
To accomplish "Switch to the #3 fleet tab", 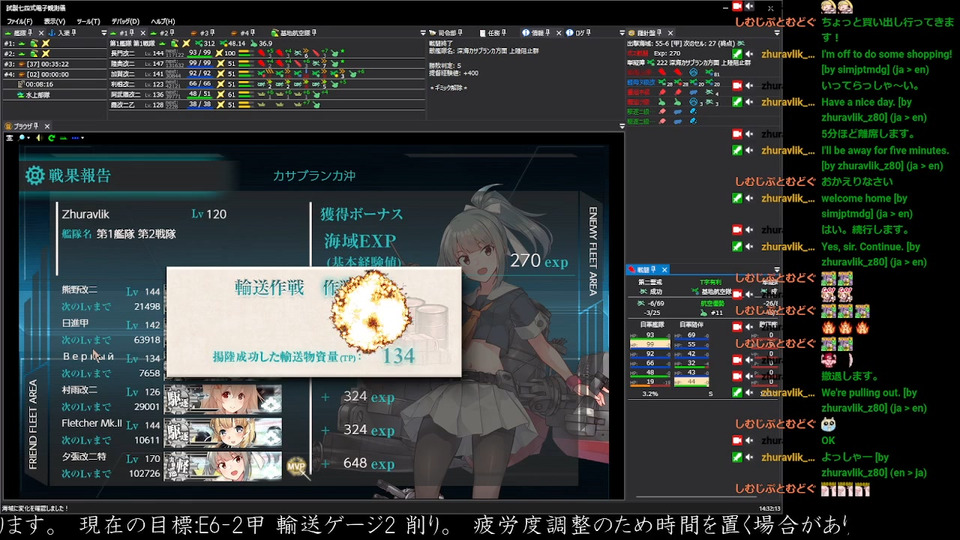I will [203, 33].
